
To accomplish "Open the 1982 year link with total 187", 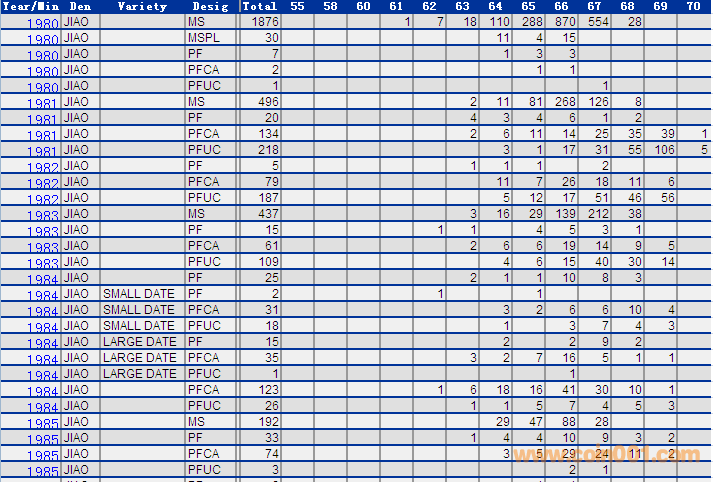I will [x=41, y=200].
